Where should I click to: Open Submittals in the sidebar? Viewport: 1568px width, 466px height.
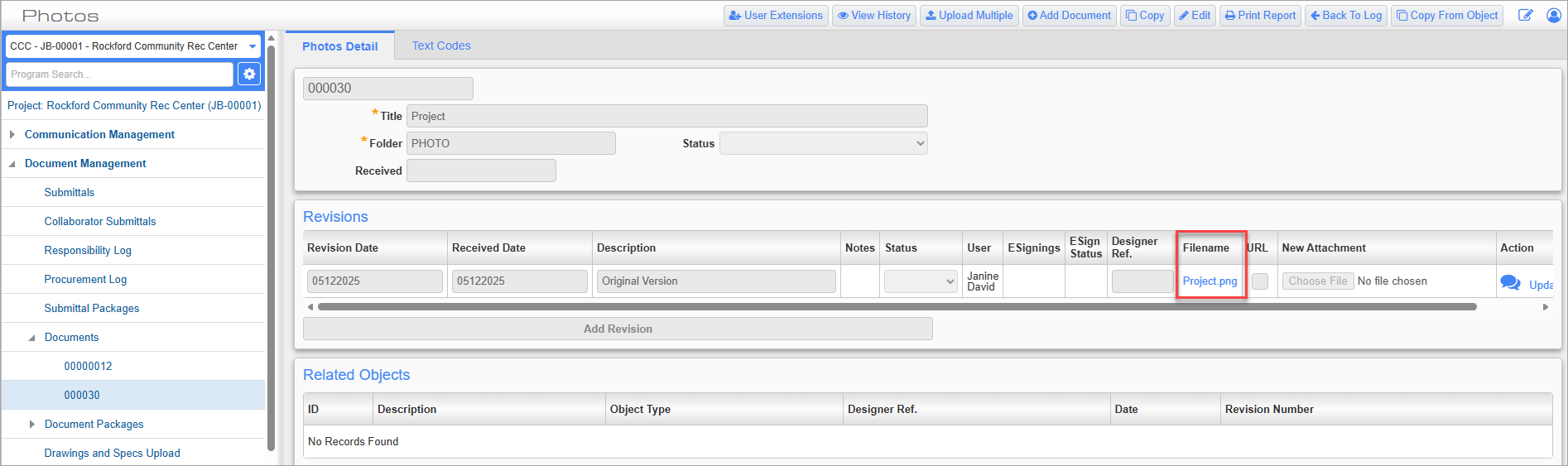click(70, 192)
